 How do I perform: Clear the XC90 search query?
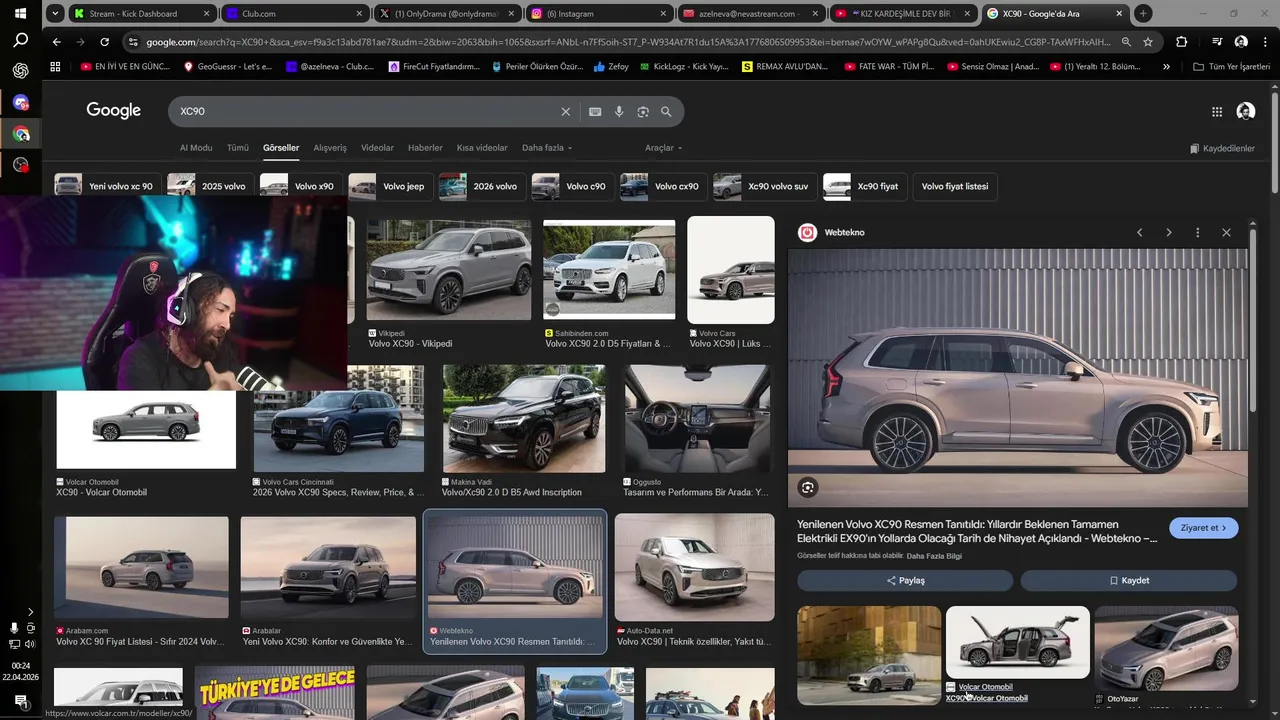[565, 112]
